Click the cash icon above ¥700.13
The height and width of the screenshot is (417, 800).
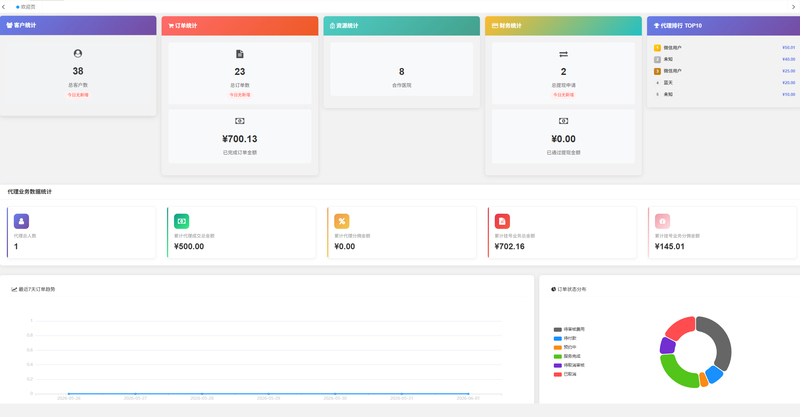240,121
